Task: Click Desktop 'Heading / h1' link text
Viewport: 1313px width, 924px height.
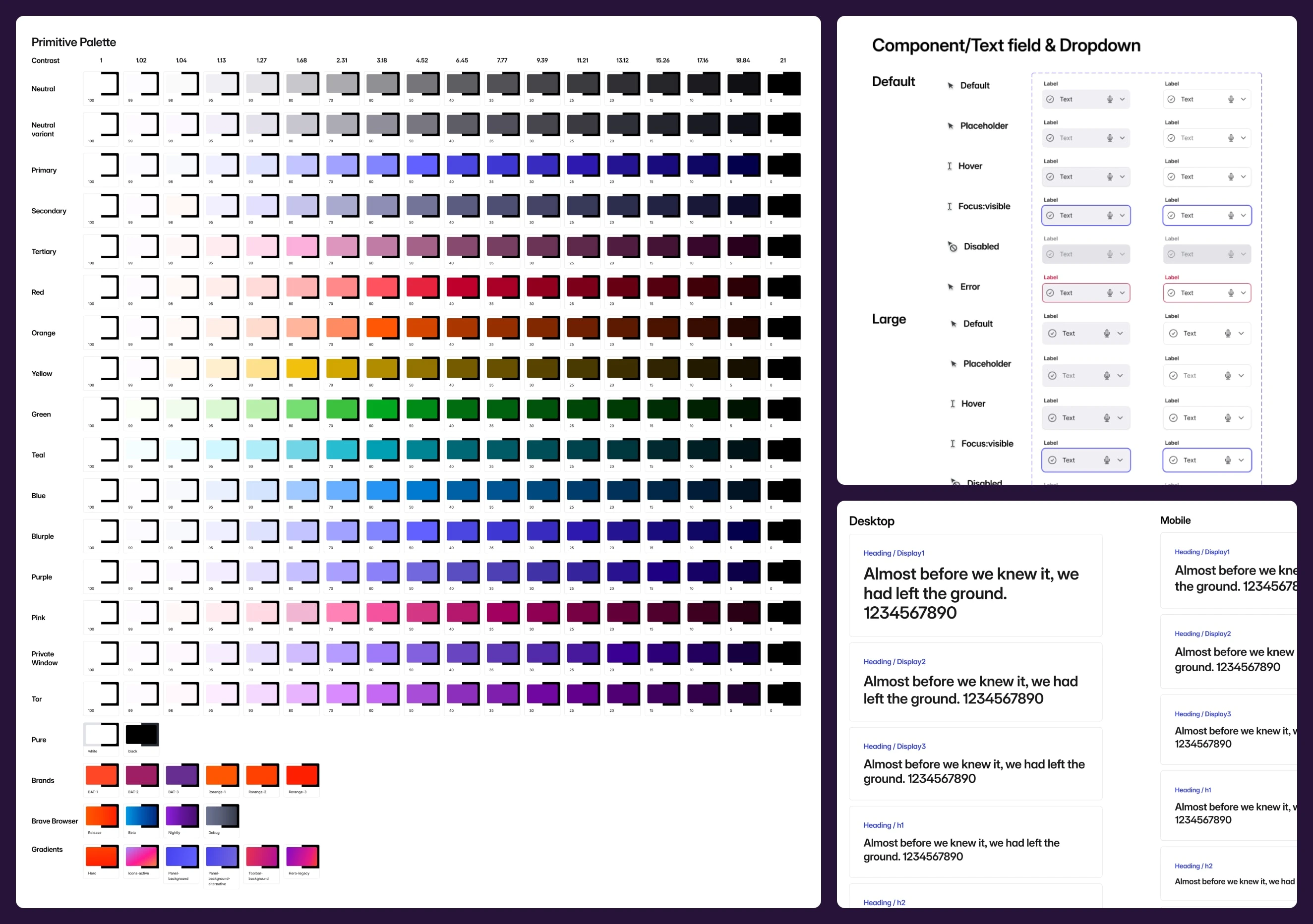Action: point(883,825)
